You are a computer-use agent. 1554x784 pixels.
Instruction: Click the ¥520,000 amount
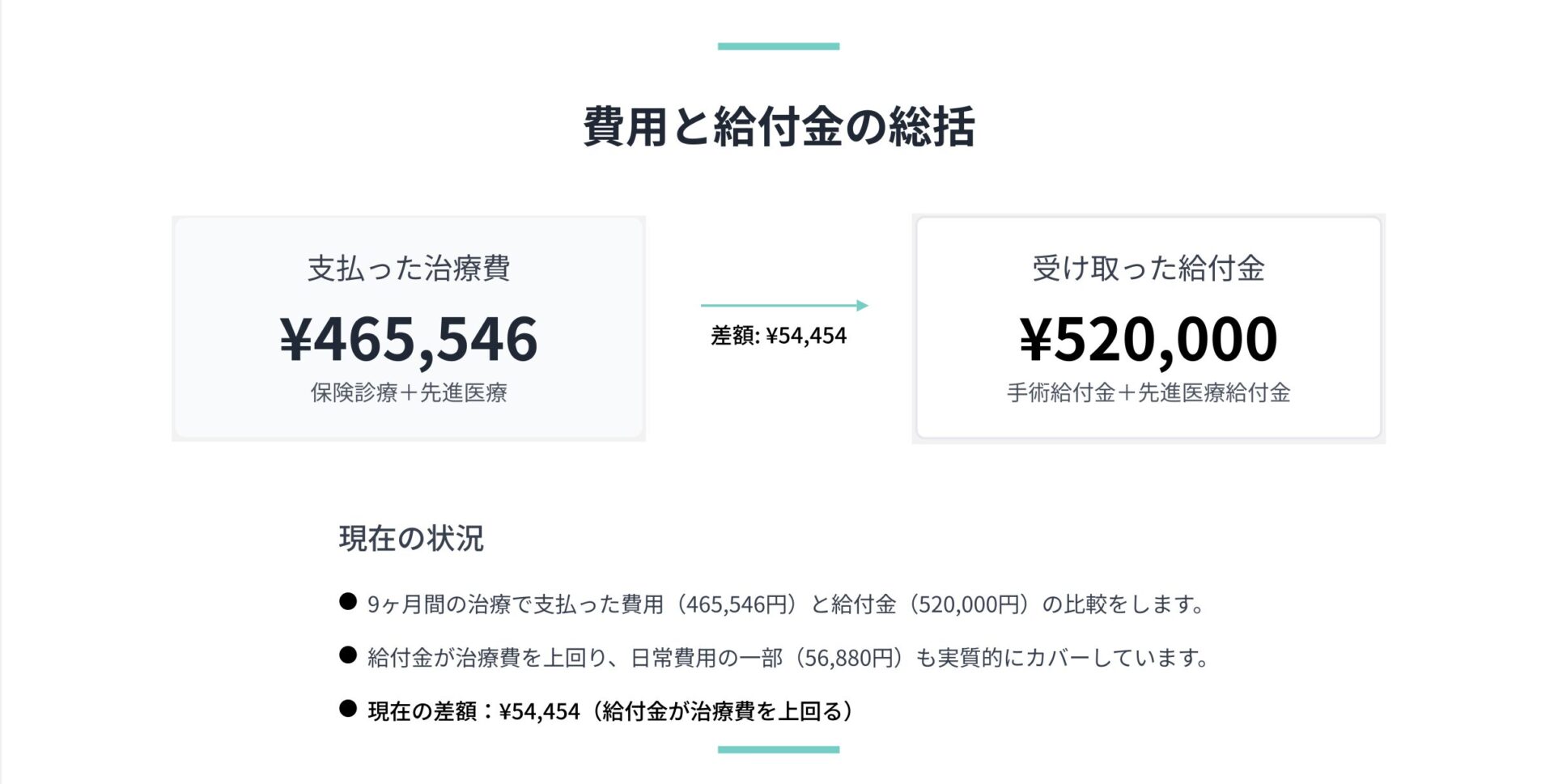1148,339
